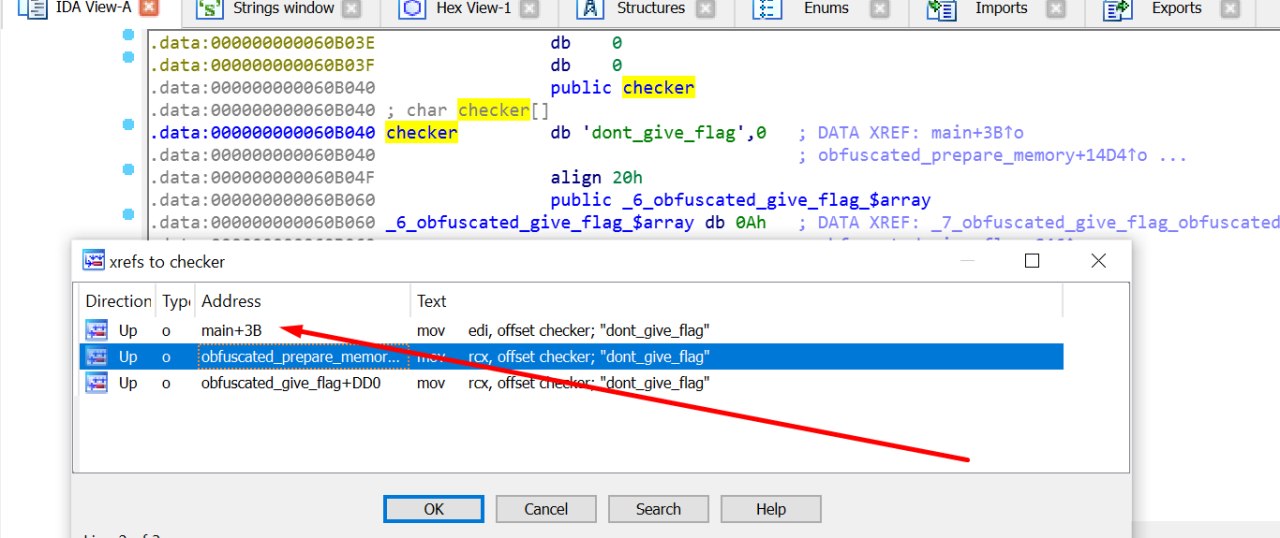
Task: Open the Exports tab
Action: click(1176, 9)
